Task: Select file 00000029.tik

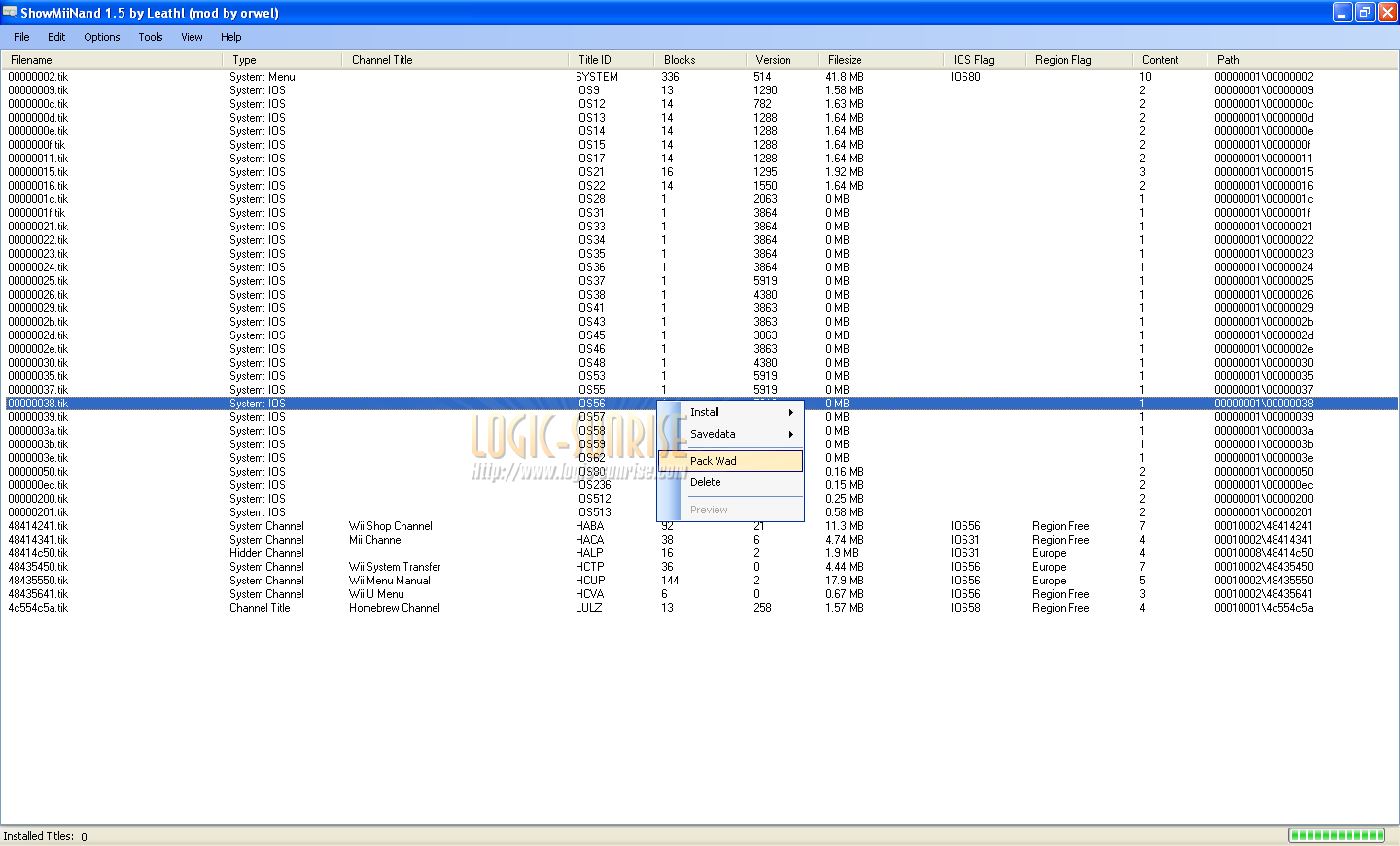Action: coord(38,308)
